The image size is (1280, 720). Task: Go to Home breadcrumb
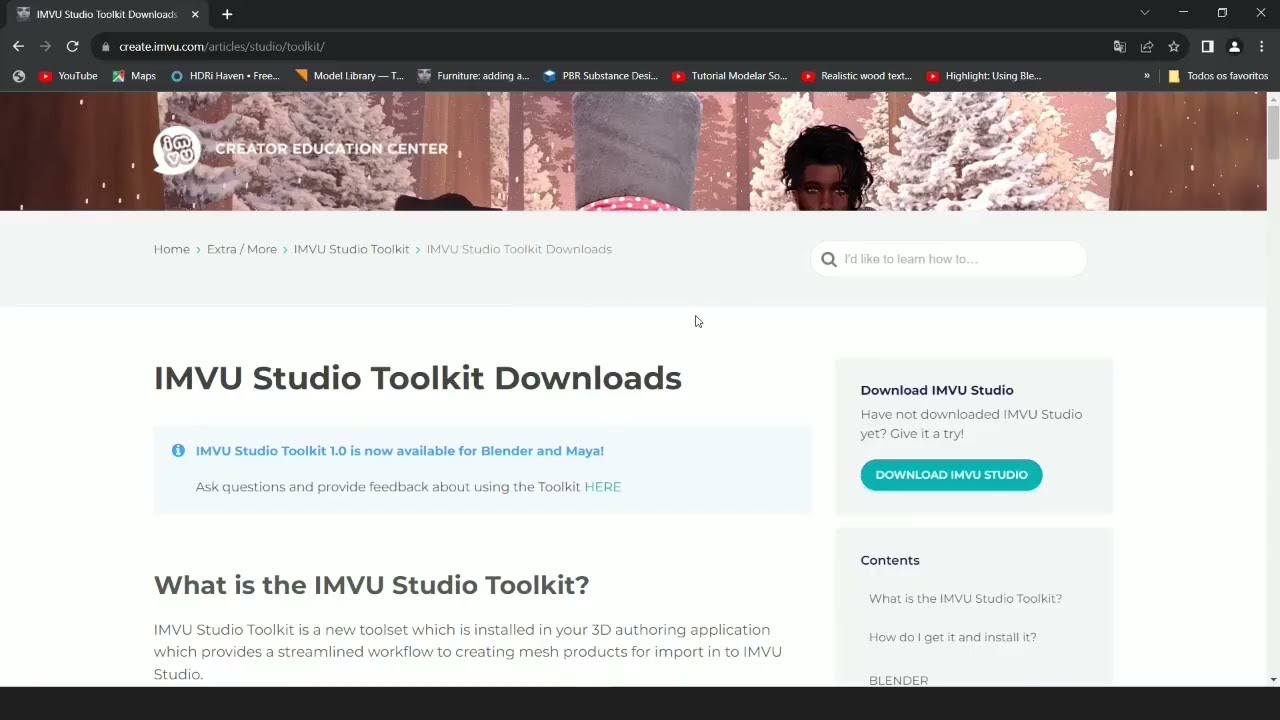tap(171, 249)
